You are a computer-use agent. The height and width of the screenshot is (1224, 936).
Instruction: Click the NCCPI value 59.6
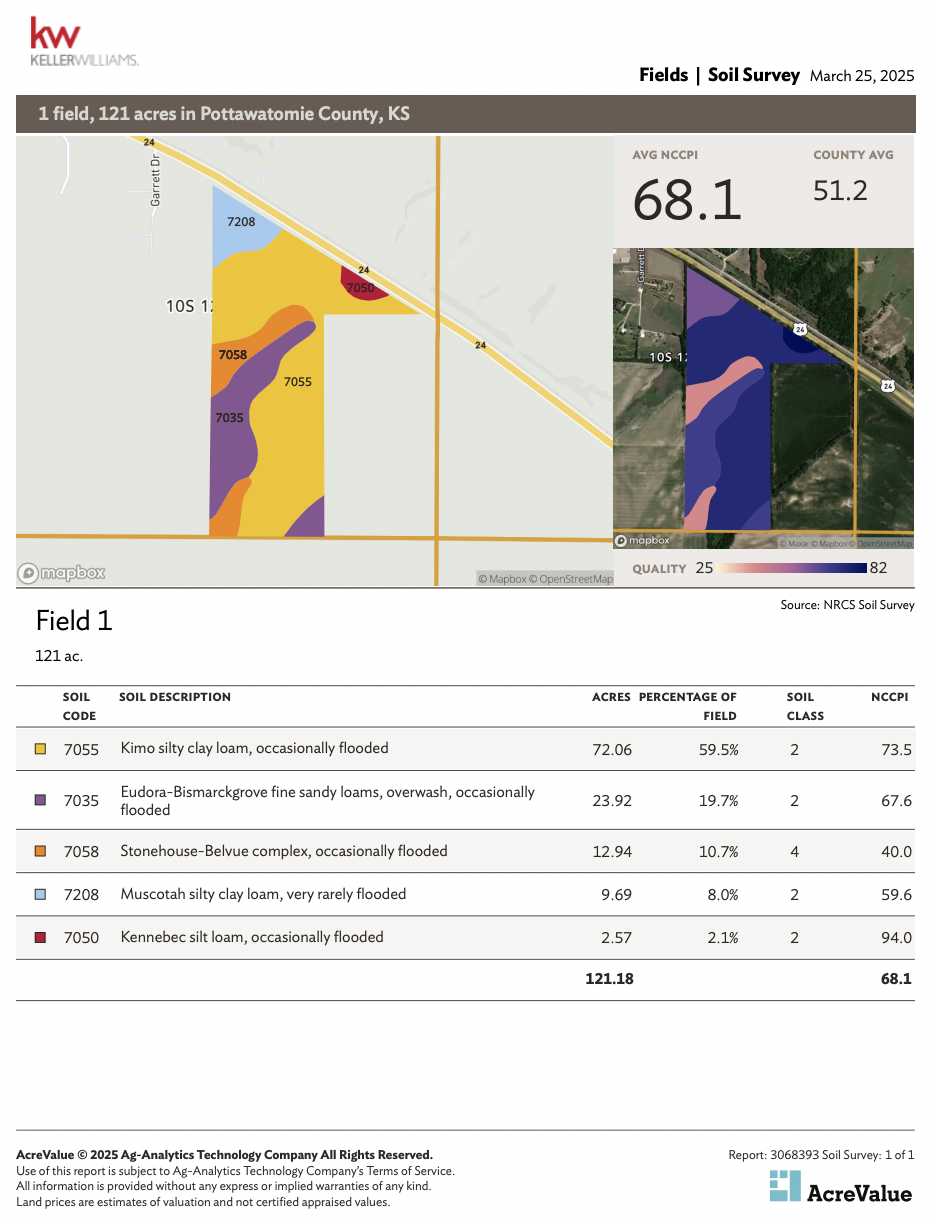click(896, 895)
